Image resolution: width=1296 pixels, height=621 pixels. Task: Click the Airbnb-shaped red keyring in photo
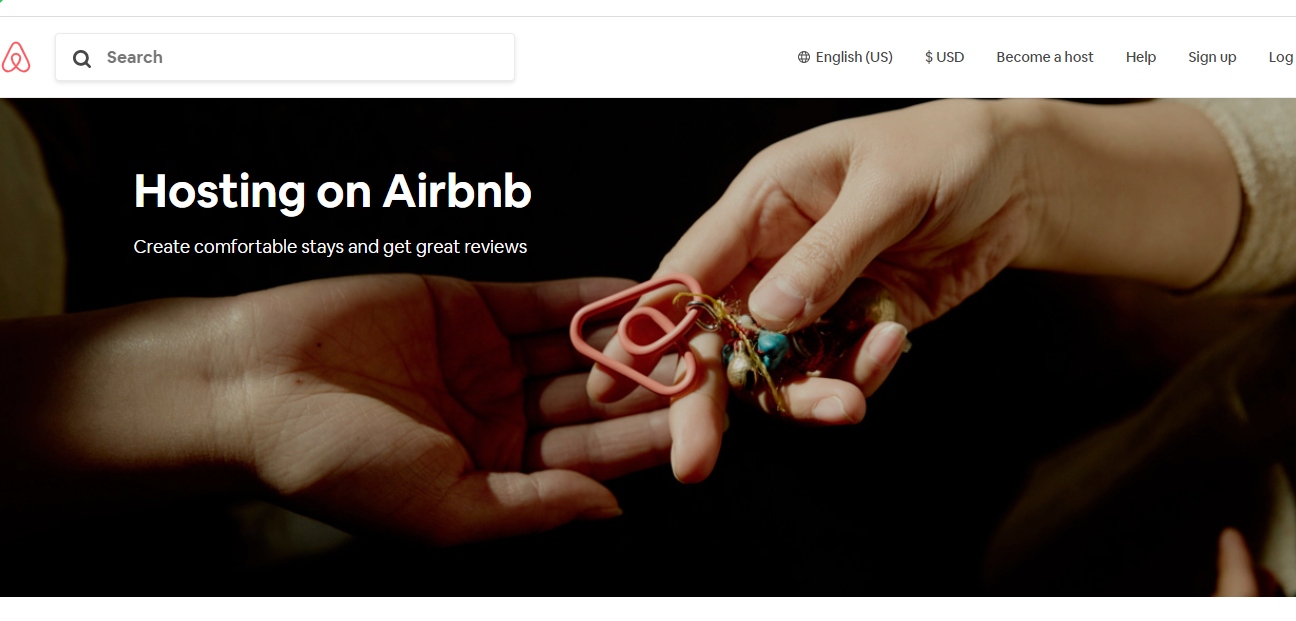pos(636,336)
